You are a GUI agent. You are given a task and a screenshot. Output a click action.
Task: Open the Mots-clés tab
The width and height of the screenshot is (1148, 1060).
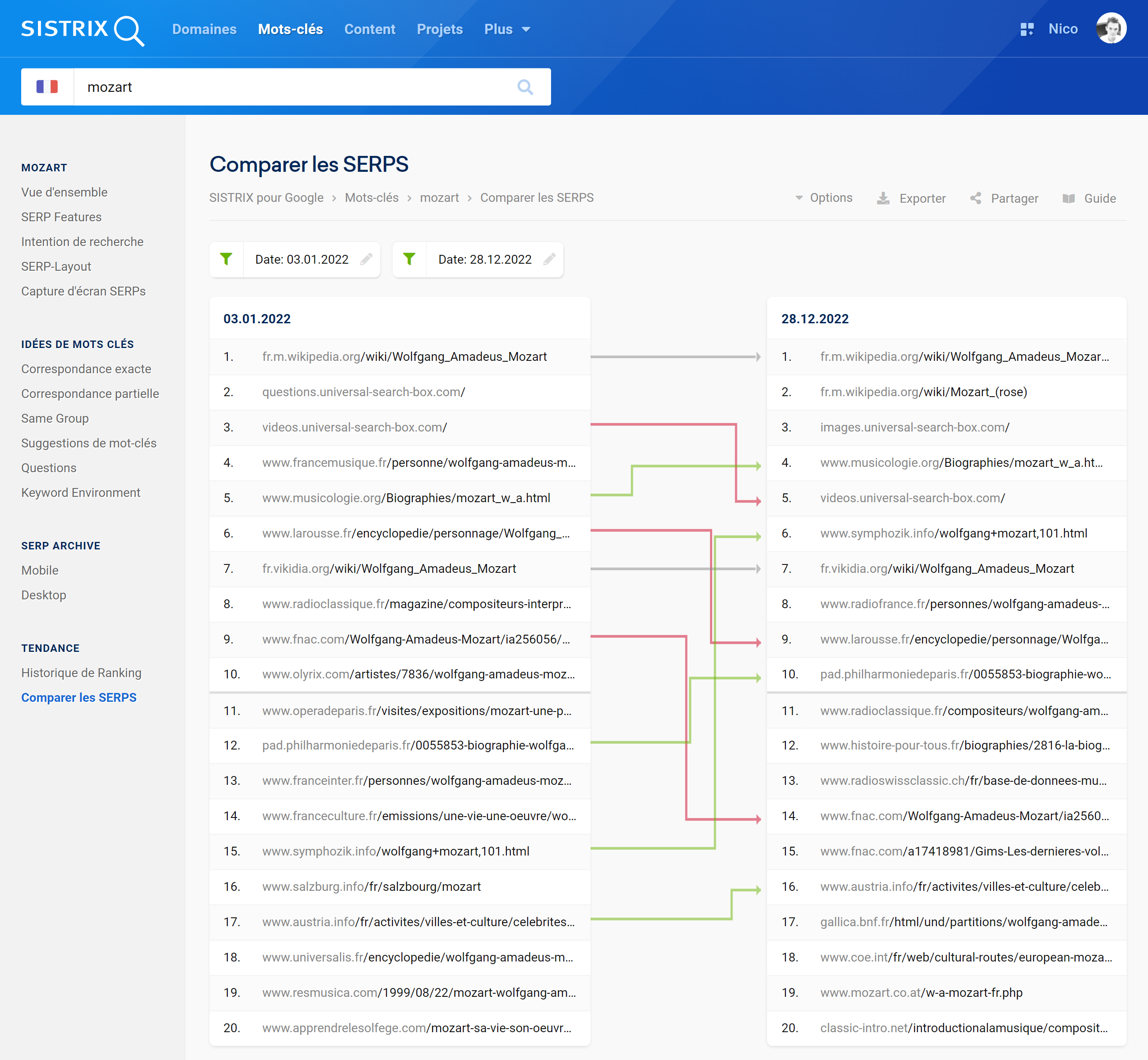coord(290,29)
